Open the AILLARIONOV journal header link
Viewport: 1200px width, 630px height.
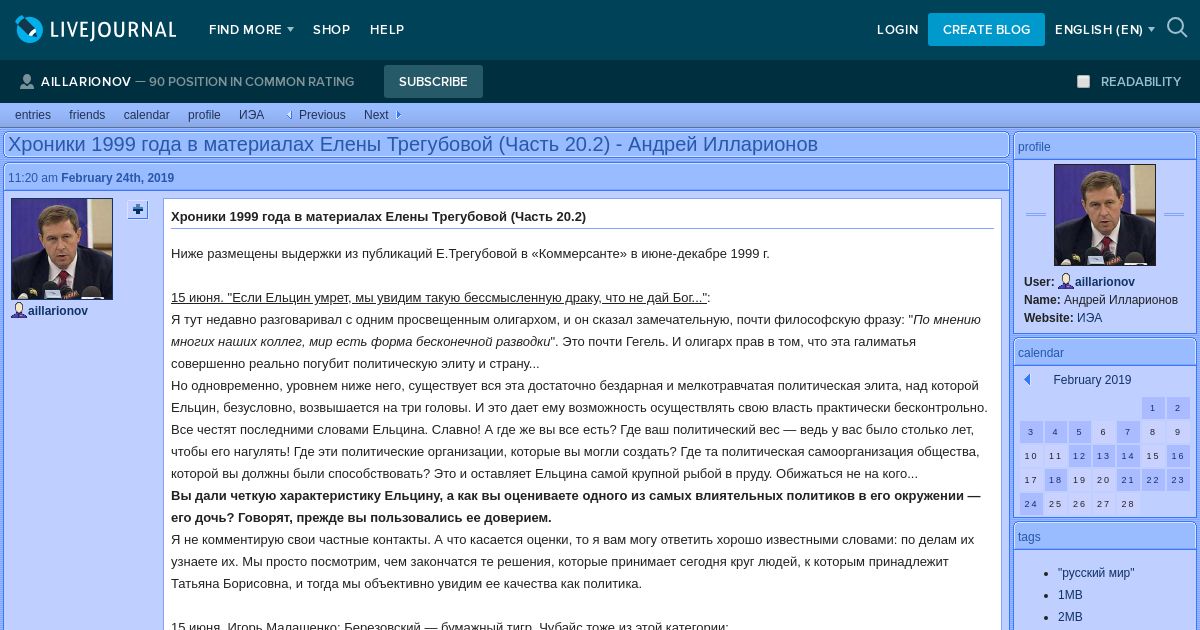click(86, 82)
